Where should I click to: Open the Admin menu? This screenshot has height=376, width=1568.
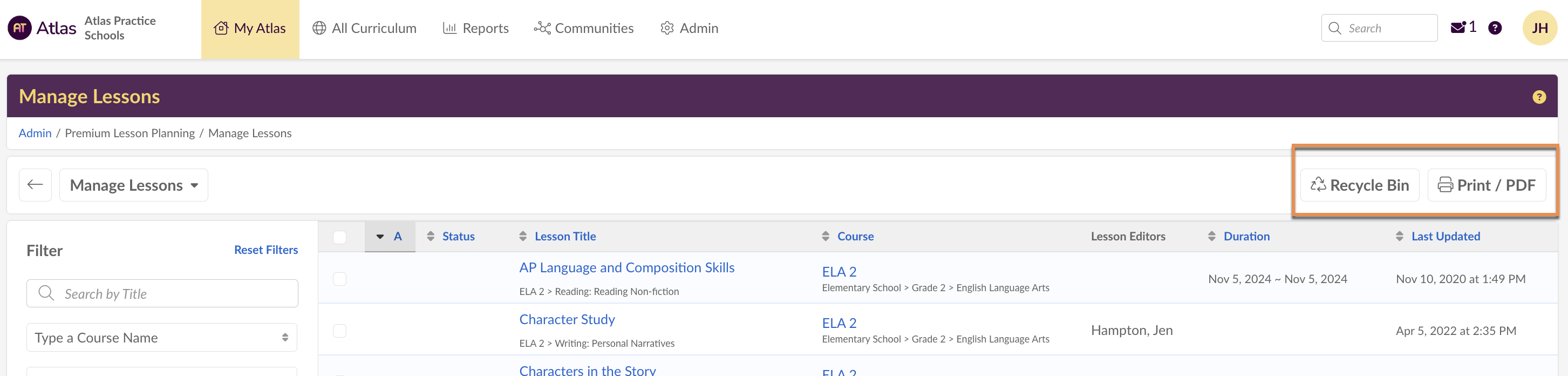coord(689,29)
